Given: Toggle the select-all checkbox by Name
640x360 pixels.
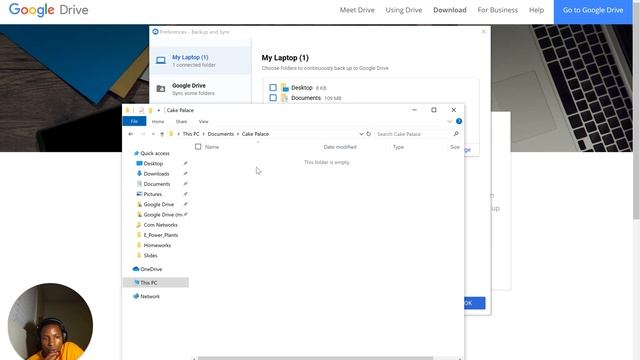Looking at the screenshot, I should point(198,147).
